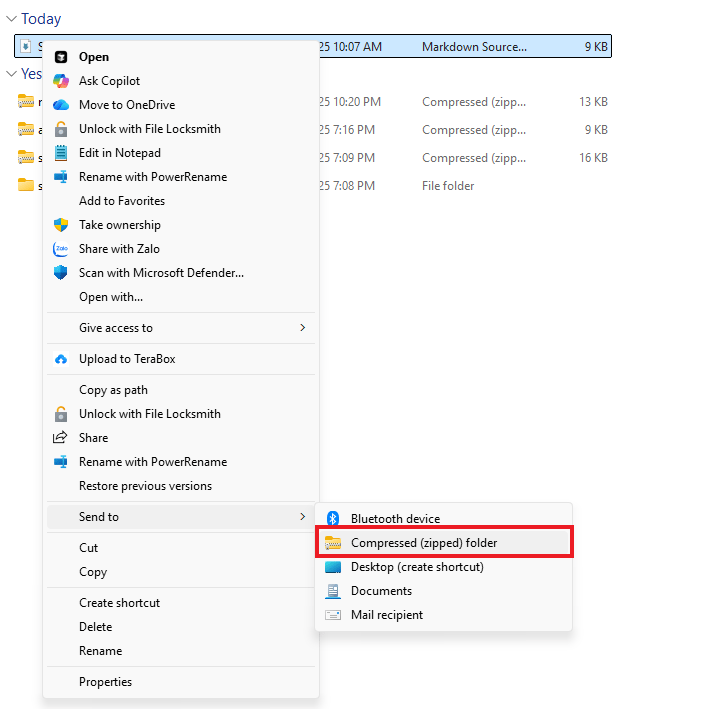Click the zip folder icon in 7:16 PM row
This screenshot has height=709, width=706.
26,129
